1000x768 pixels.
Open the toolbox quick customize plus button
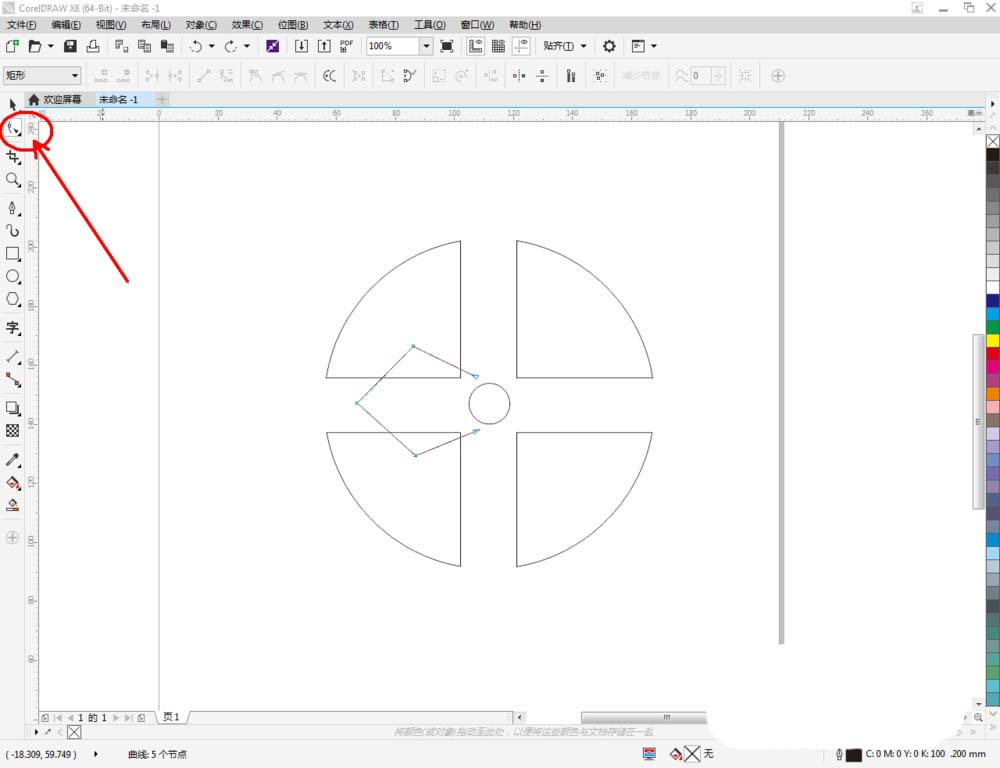click(x=12, y=538)
